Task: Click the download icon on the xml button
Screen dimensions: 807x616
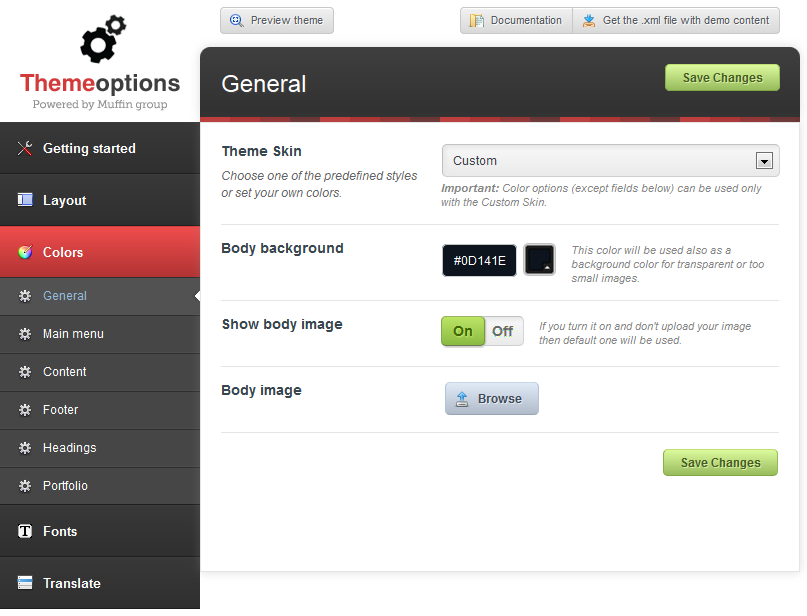Action: (589, 21)
